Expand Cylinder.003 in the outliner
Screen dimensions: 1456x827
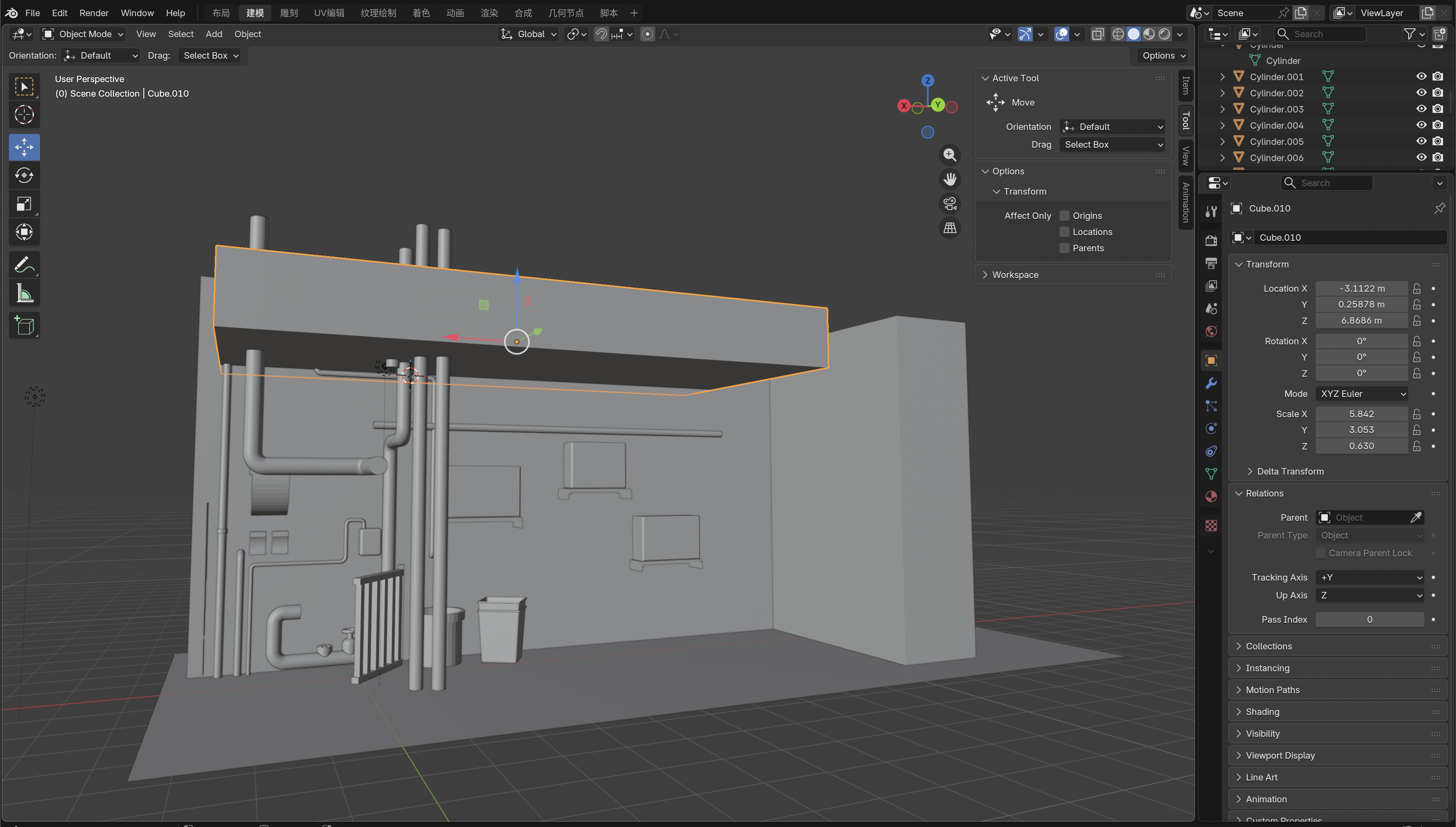pos(1223,109)
